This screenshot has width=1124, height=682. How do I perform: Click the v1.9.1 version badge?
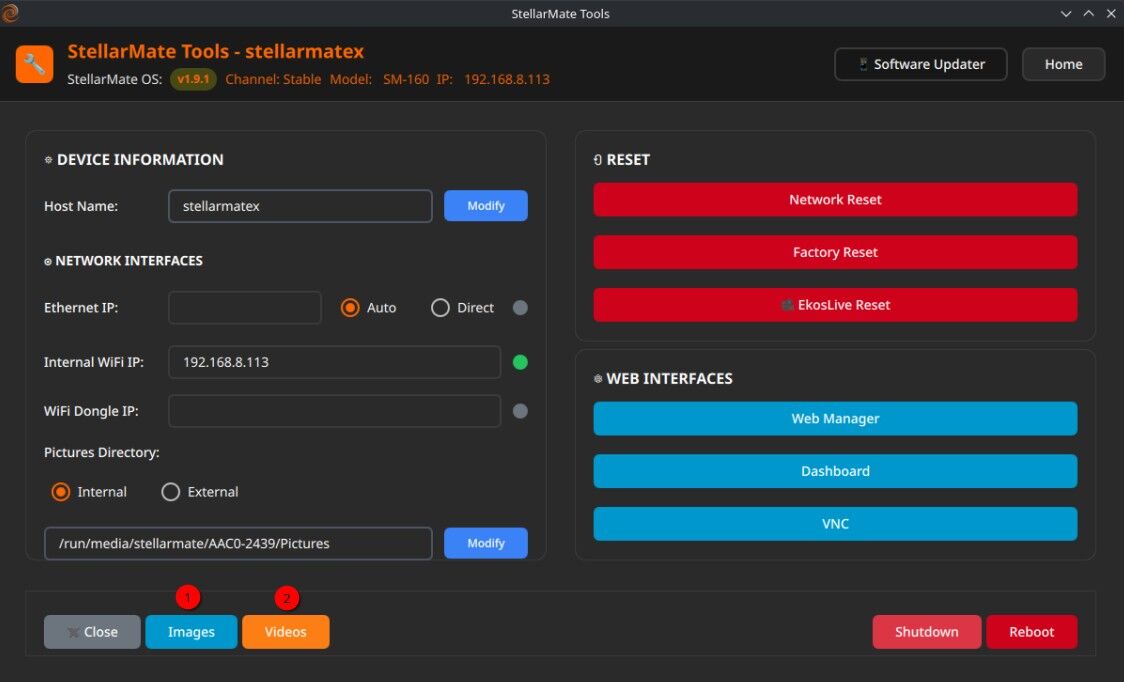(194, 79)
